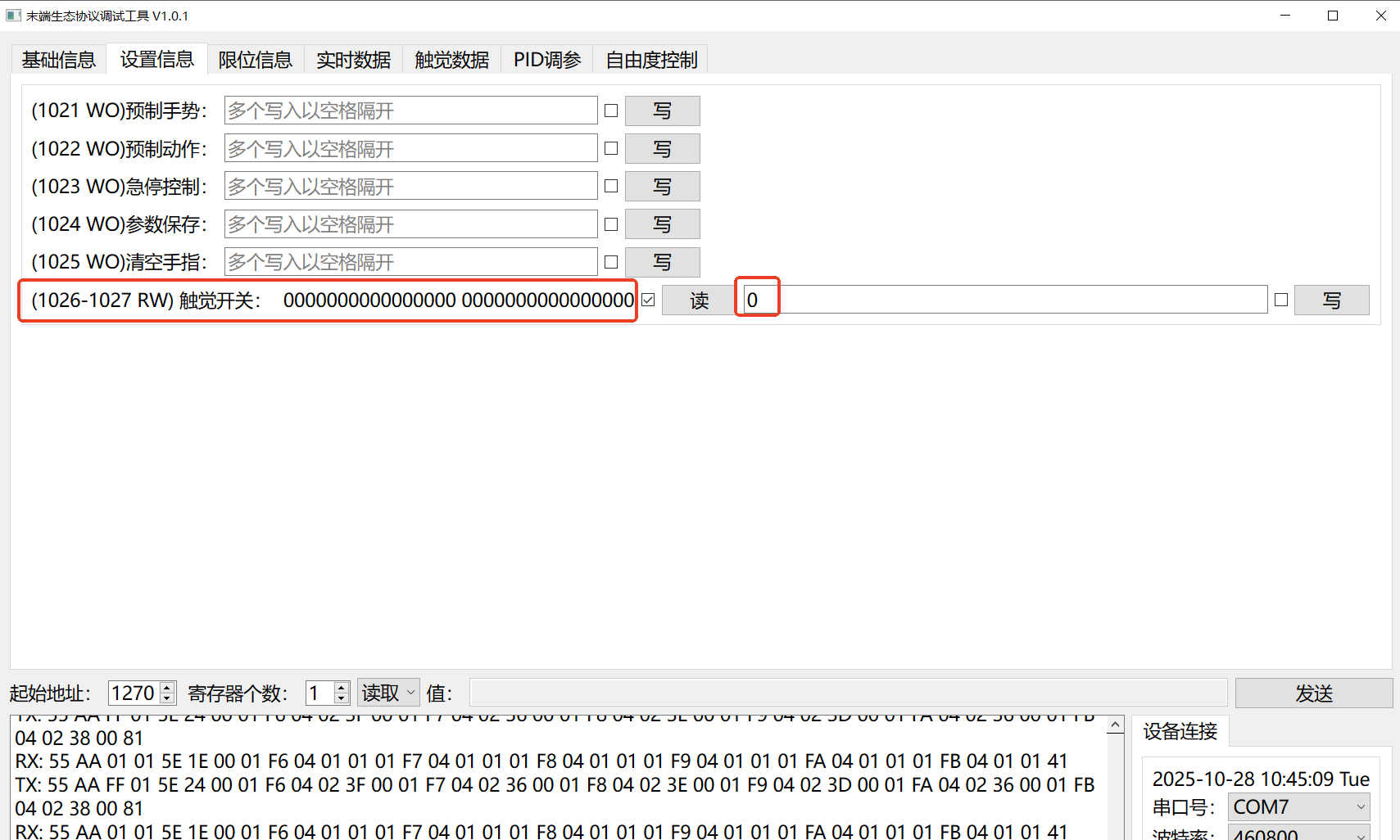Image resolution: width=1400 pixels, height=840 pixels.
Task: Switch to the 基础信息 tab
Action: [x=58, y=60]
